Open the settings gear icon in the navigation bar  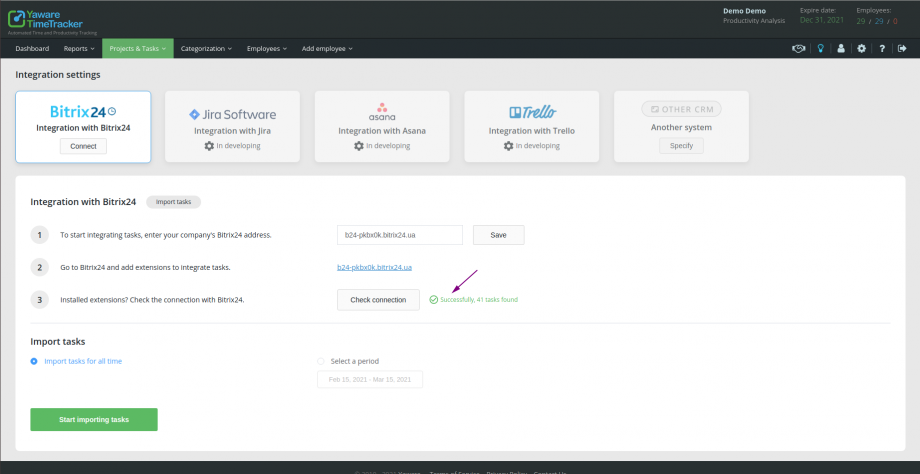click(861, 49)
